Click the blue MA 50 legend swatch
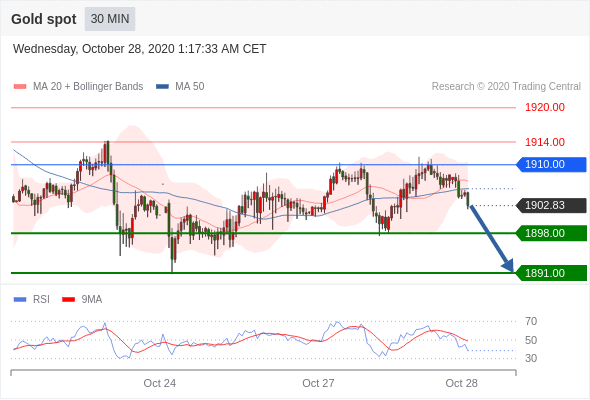The height and width of the screenshot is (400, 590). click(163, 87)
